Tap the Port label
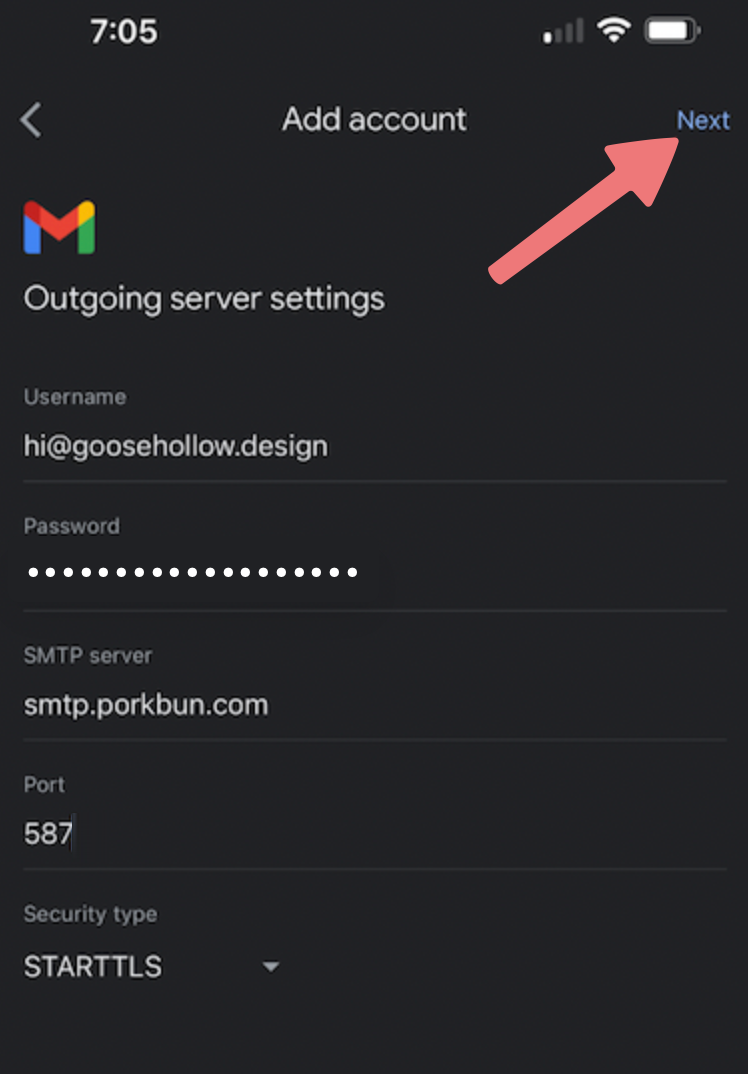The image size is (748, 1074). point(45,784)
